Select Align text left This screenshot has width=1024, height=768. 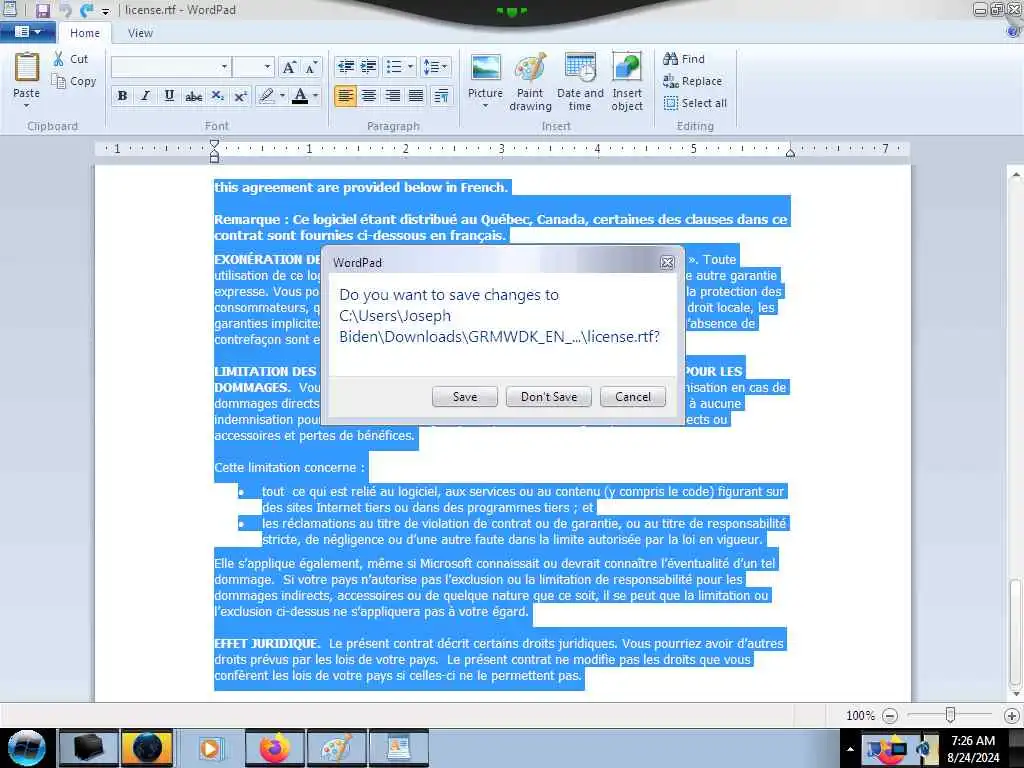[345, 96]
